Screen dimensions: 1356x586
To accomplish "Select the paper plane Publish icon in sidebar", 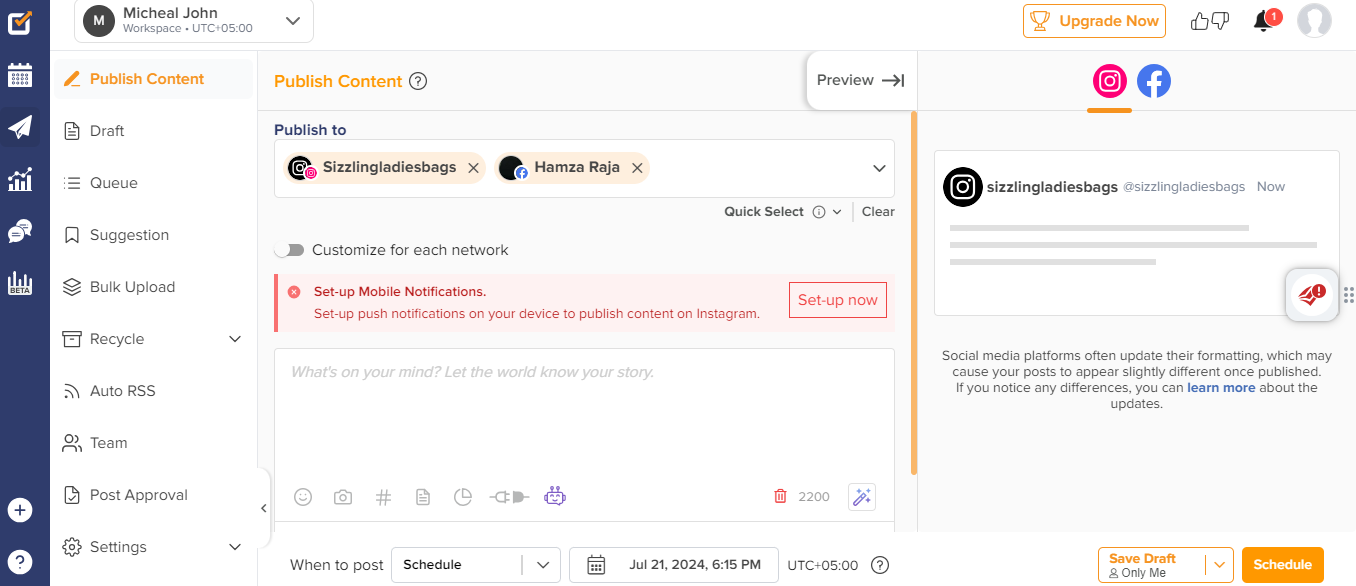I will point(22,127).
